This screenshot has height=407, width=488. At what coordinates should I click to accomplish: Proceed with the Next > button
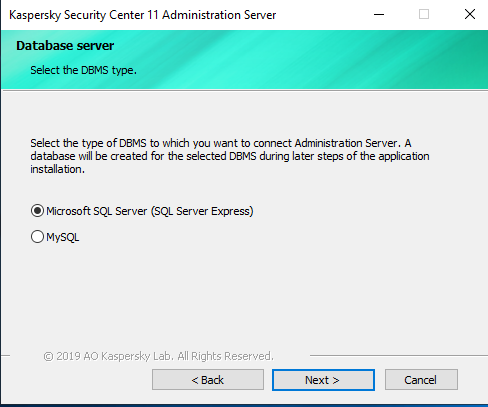[323, 380]
